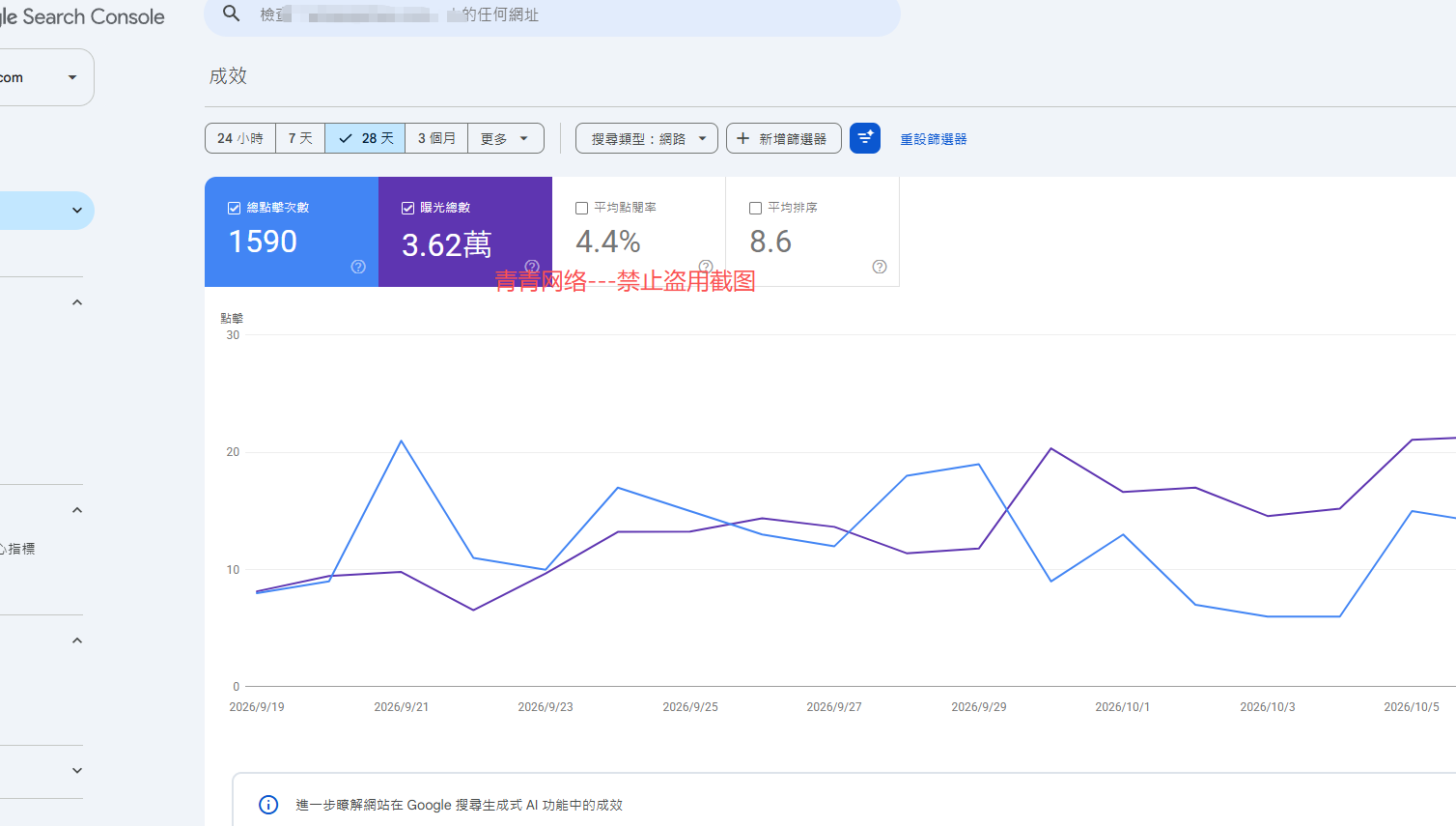
Task: Click the 新增篩選器 button
Action: click(x=784, y=138)
